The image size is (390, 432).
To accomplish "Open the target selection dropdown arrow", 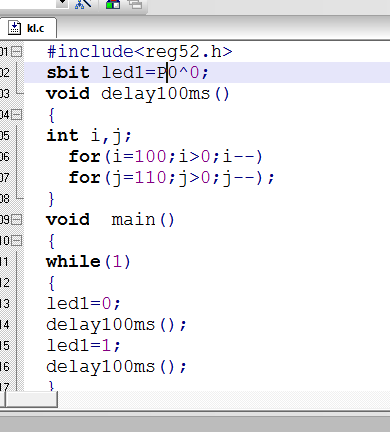I will (62, 3).
